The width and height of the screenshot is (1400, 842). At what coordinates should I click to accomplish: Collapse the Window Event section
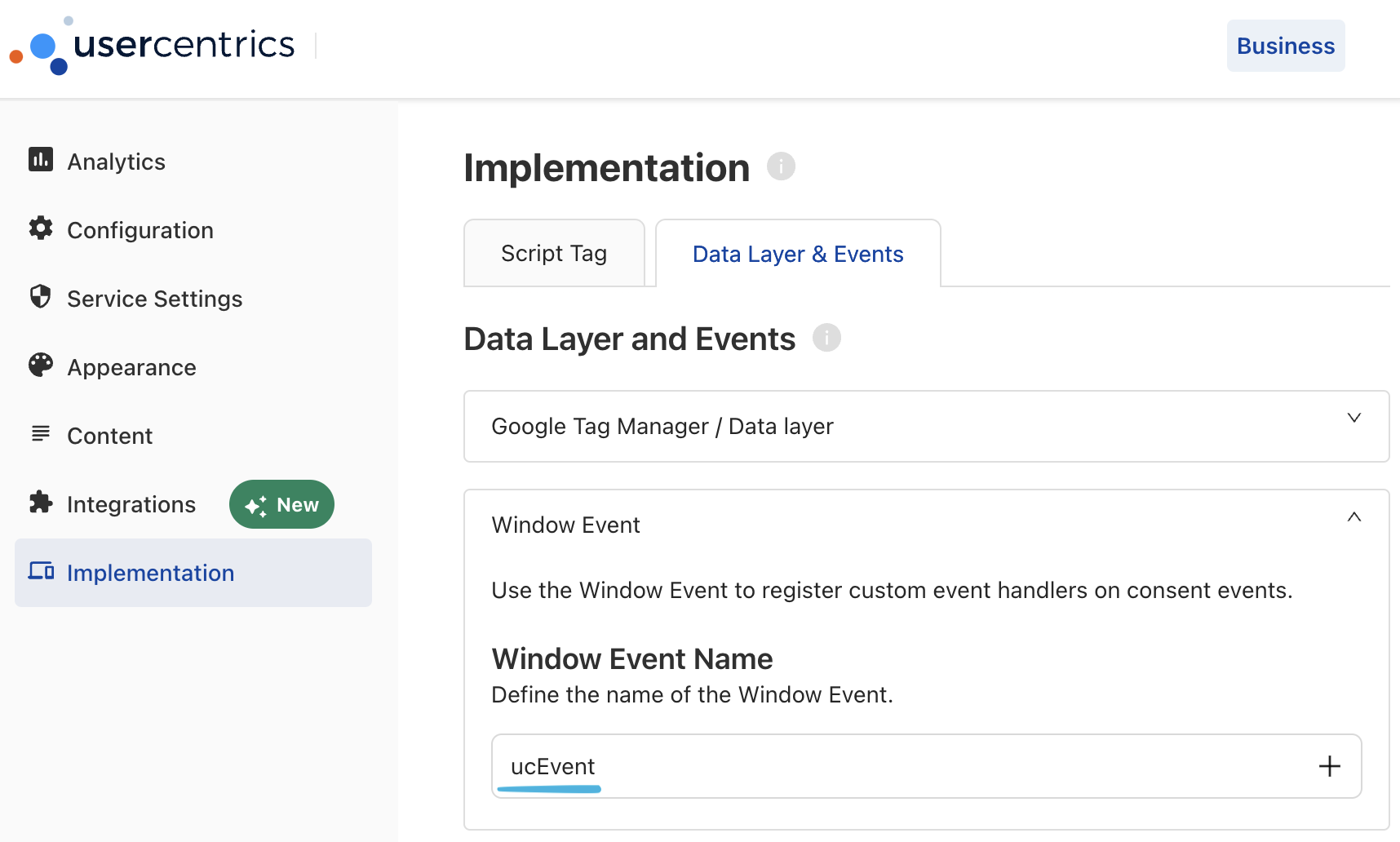click(1353, 516)
